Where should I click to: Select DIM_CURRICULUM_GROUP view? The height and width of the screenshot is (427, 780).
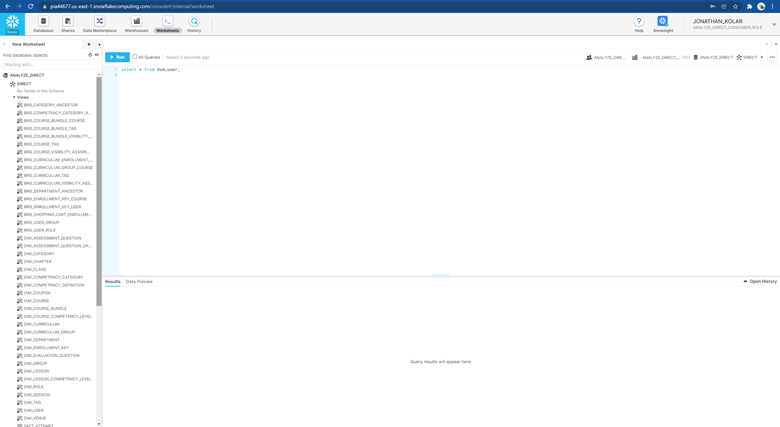tap(49, 332)
